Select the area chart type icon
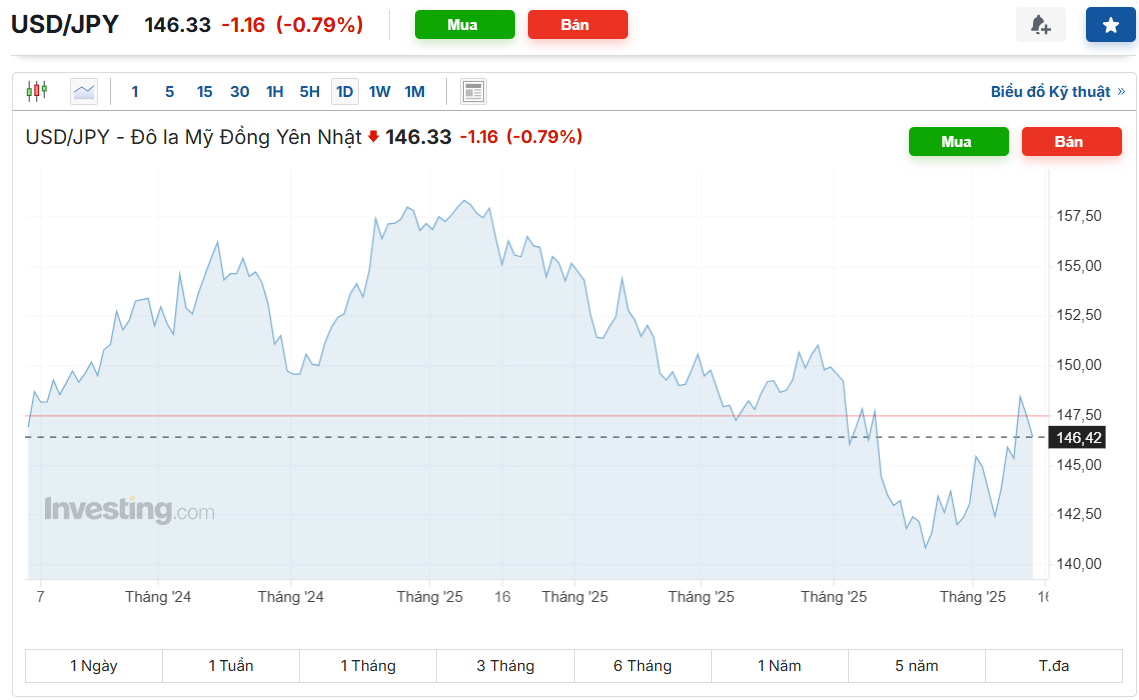Screen dimensions: 1139x700 click(x=84, y=92)
